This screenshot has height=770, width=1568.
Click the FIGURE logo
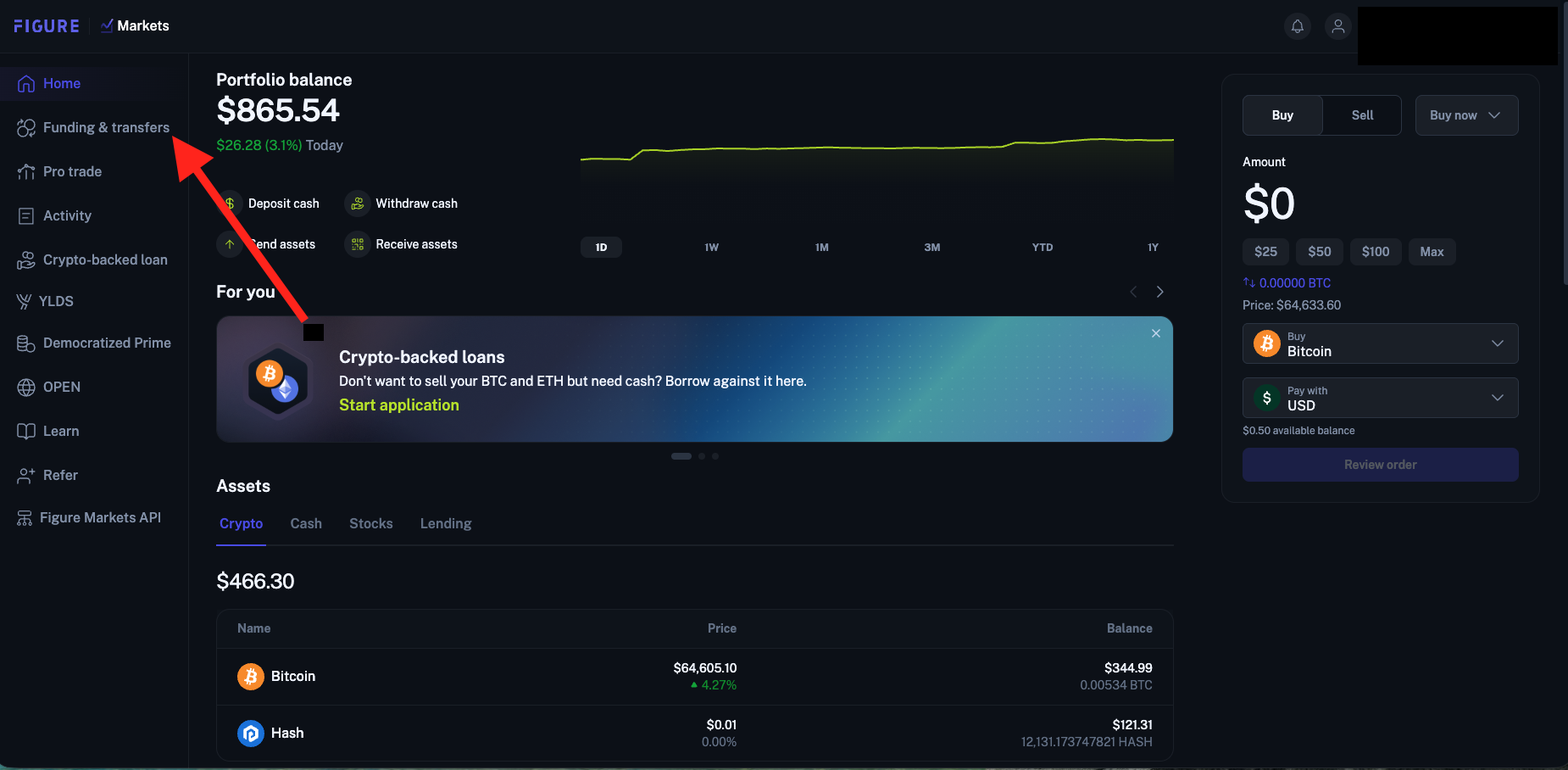pyautogui.click(x=47, y=26)
